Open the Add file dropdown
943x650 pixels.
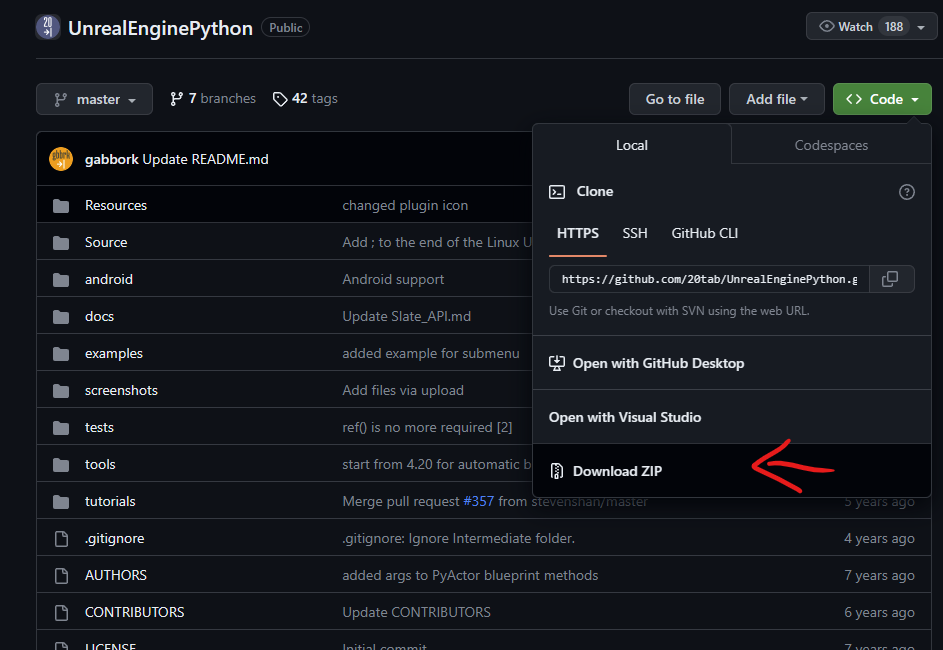click(777, 99)
